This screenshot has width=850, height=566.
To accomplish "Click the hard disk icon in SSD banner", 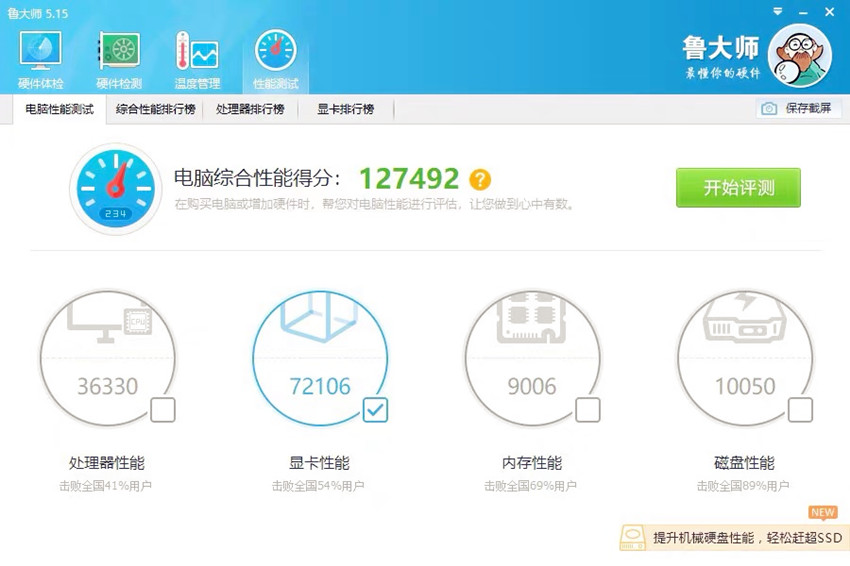I will [x=632, y=537].
